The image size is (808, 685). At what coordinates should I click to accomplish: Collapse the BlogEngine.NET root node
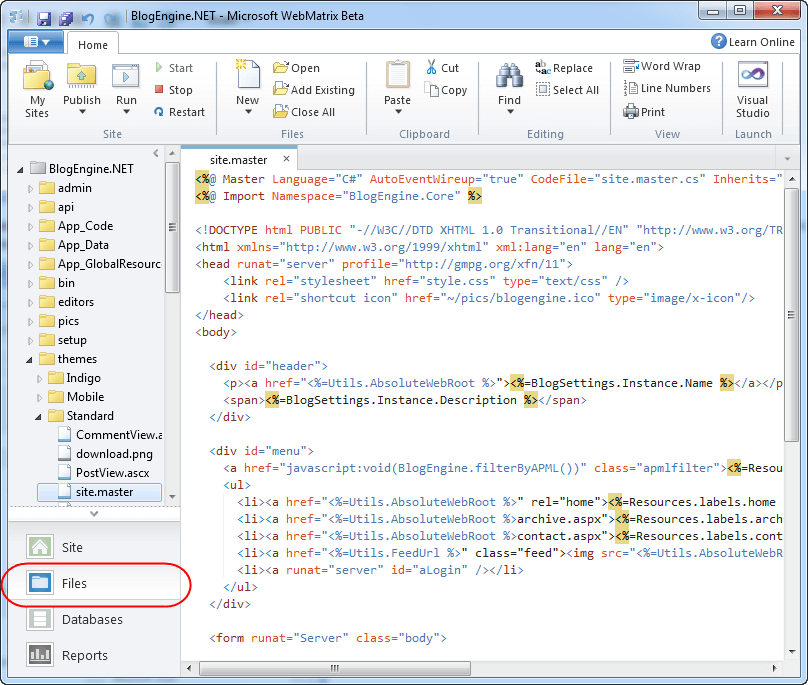coord(20,170)
